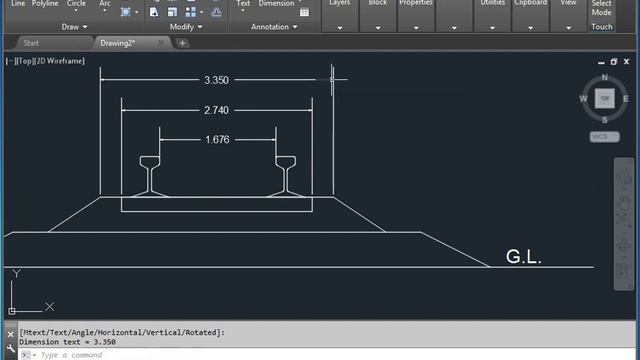Select the 2.740 dimension text

tap(216, 111)
